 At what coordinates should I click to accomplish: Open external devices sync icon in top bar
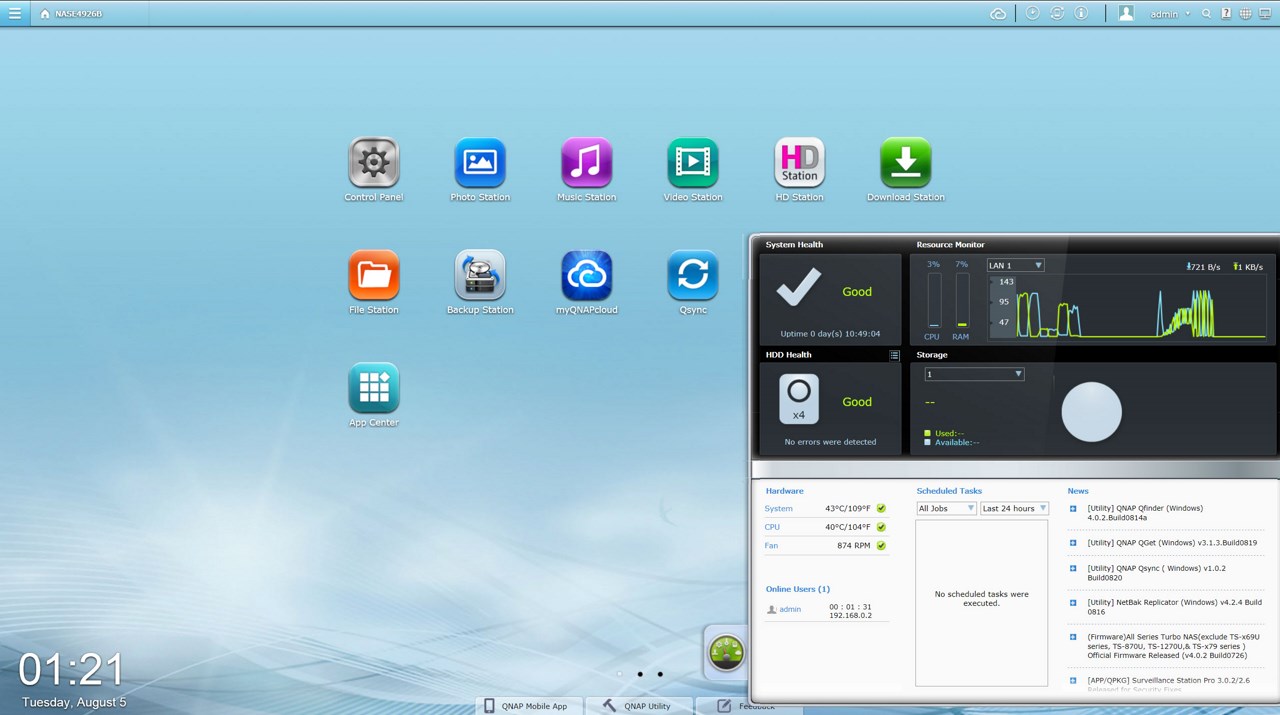(1057, 13)
